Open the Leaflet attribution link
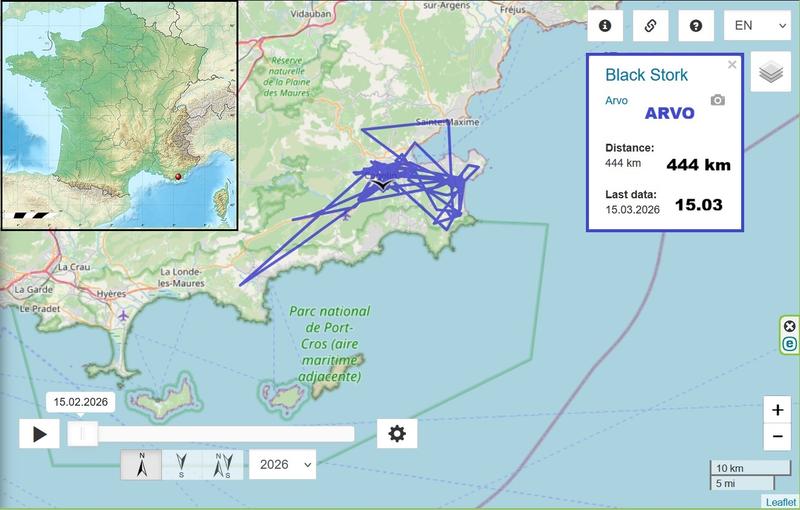The width and height of the screenshot is (800, 510). click(780, 502)
